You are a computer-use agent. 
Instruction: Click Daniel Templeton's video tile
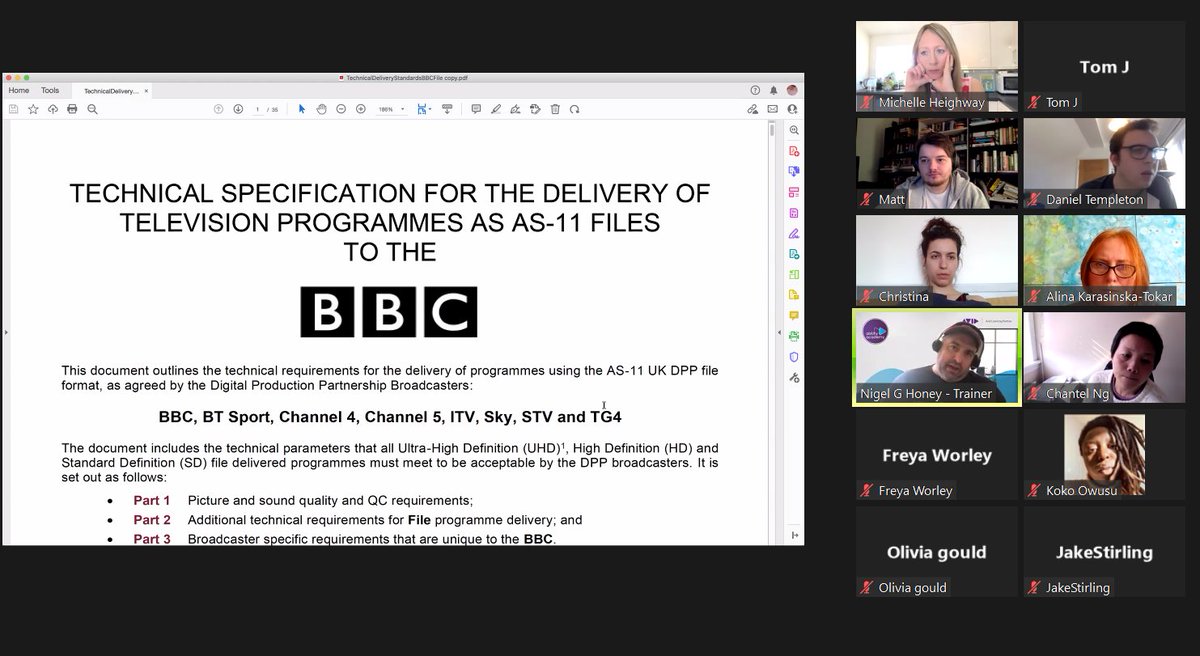[1104, 163]
